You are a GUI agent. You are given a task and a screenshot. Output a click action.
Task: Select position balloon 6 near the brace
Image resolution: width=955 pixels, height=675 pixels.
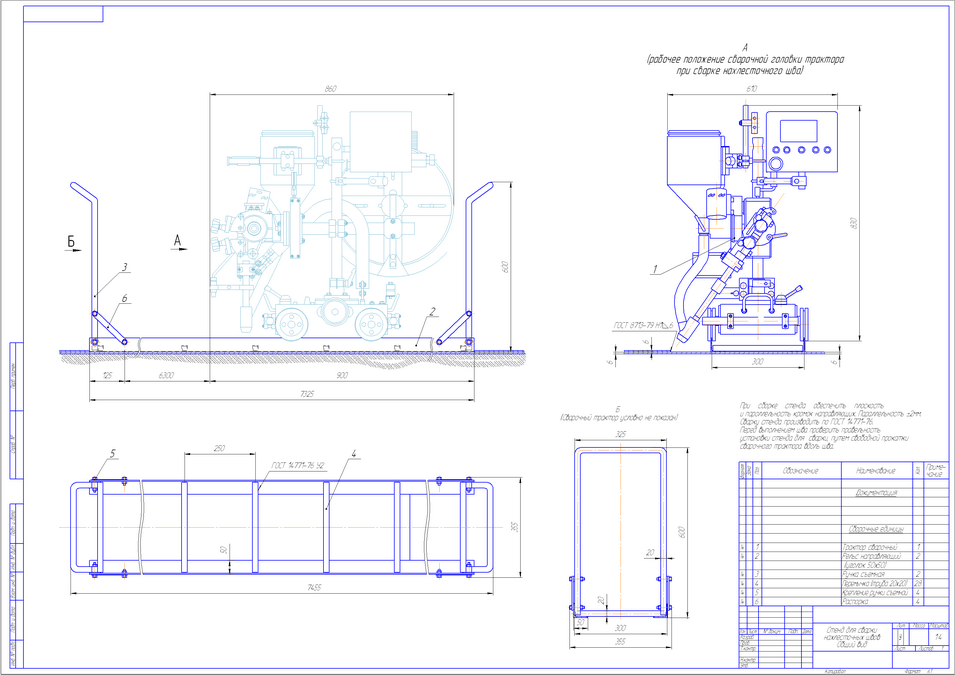124,299
